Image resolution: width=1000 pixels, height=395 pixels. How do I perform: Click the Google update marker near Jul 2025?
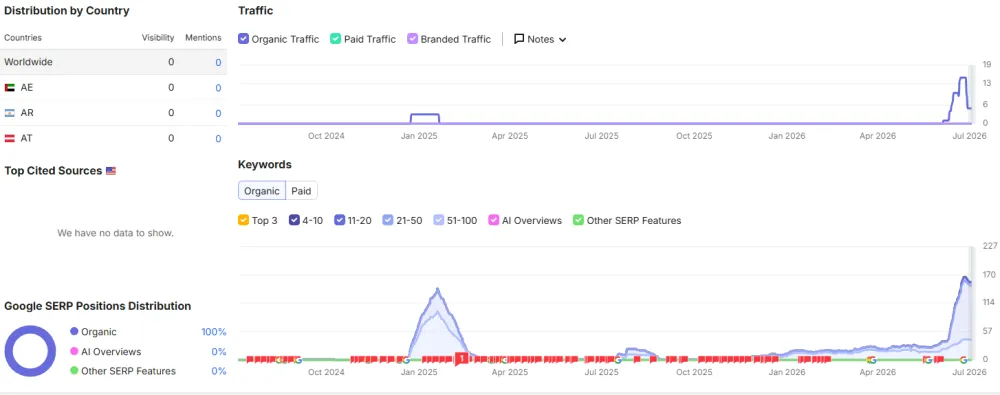(618, 360)
